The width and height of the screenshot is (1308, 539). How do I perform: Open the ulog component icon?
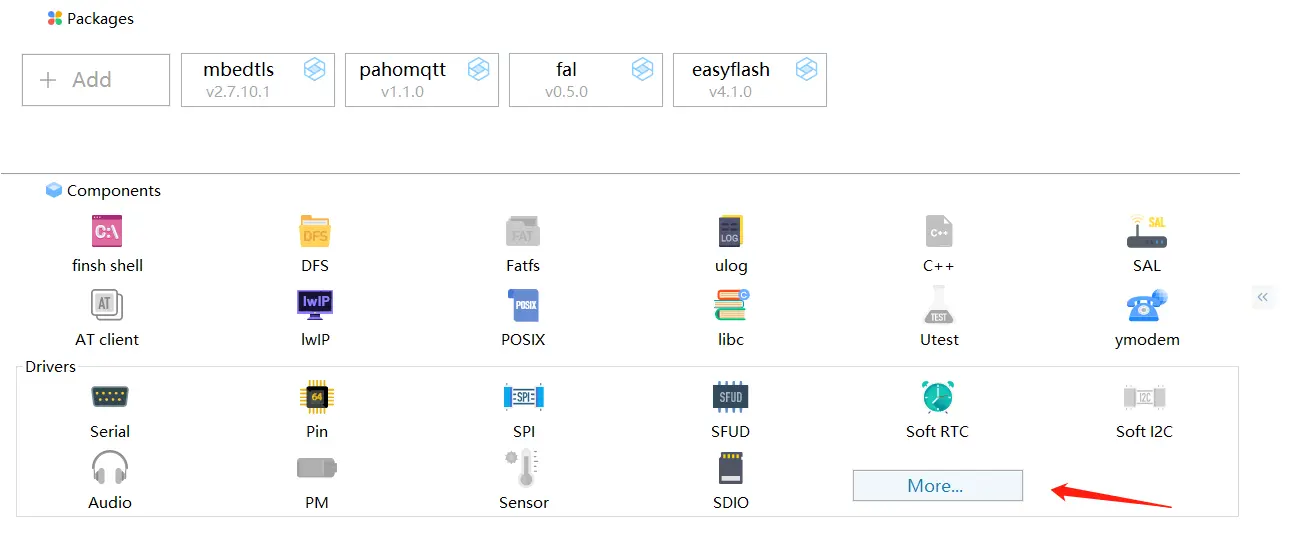point(730,232)
